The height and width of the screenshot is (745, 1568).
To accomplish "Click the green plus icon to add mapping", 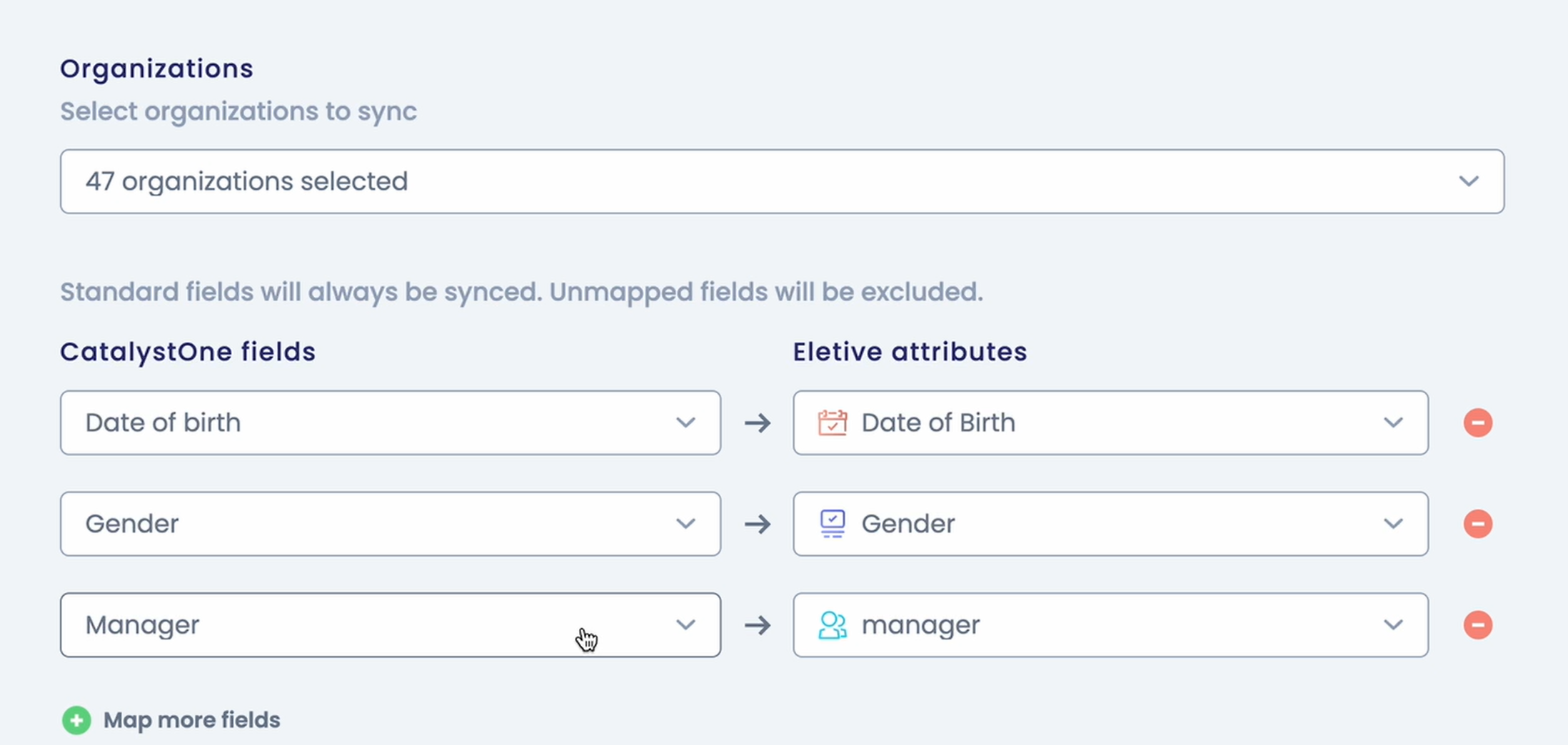I will [x=76, y=720].
